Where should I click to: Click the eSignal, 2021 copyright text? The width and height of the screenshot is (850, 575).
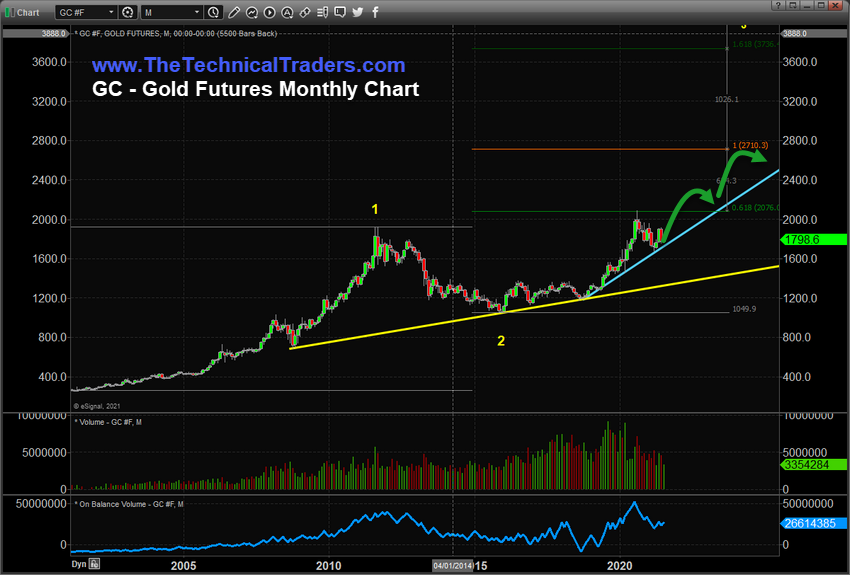click(97, 406)
